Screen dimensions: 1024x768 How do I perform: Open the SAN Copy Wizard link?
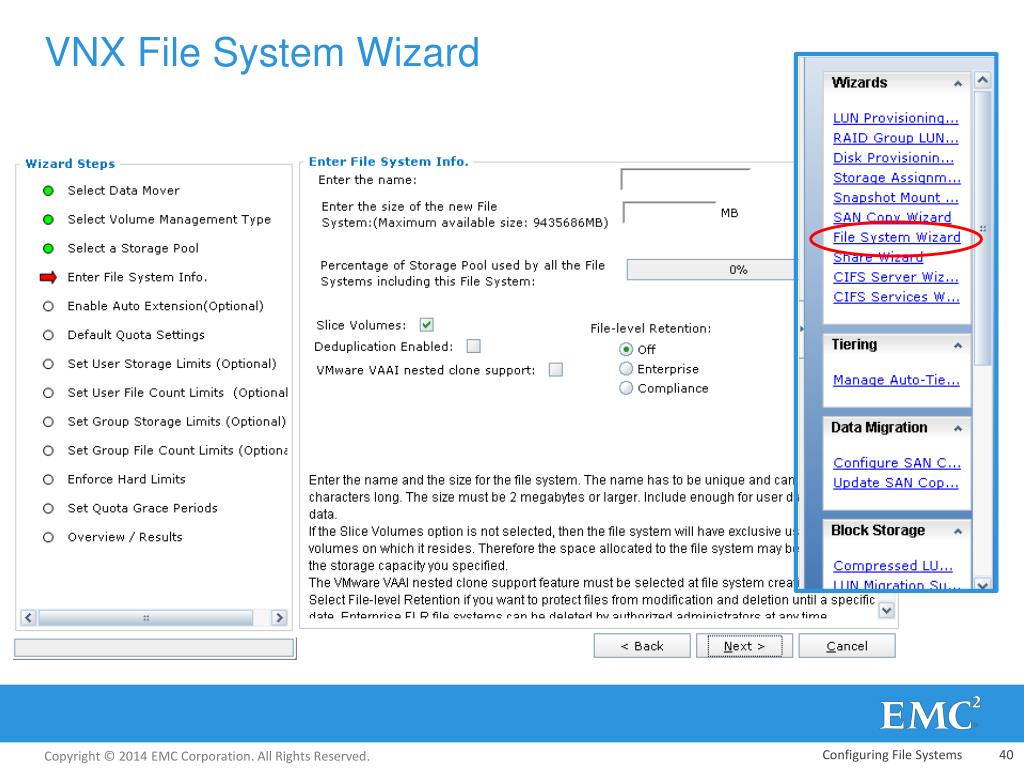[891, 217]
